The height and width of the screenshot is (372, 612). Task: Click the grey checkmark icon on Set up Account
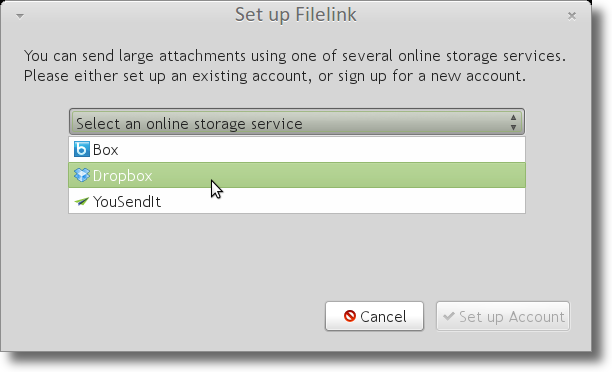coord(449,316)
